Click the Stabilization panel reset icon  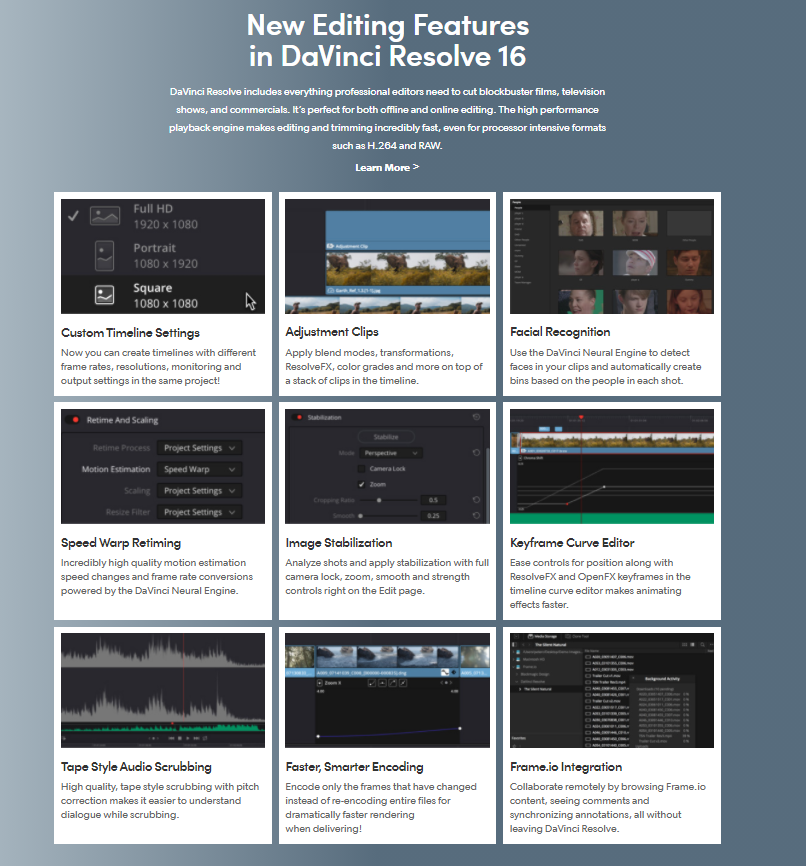coord(477,417)
